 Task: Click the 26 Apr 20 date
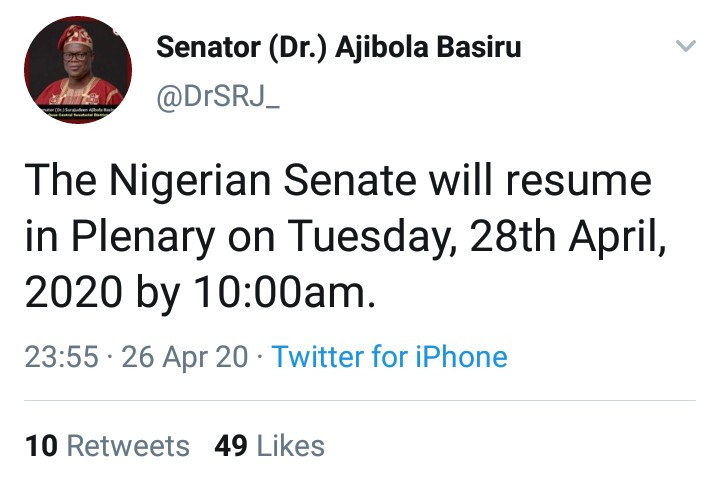pyautogui.click(x=185, y=356)
